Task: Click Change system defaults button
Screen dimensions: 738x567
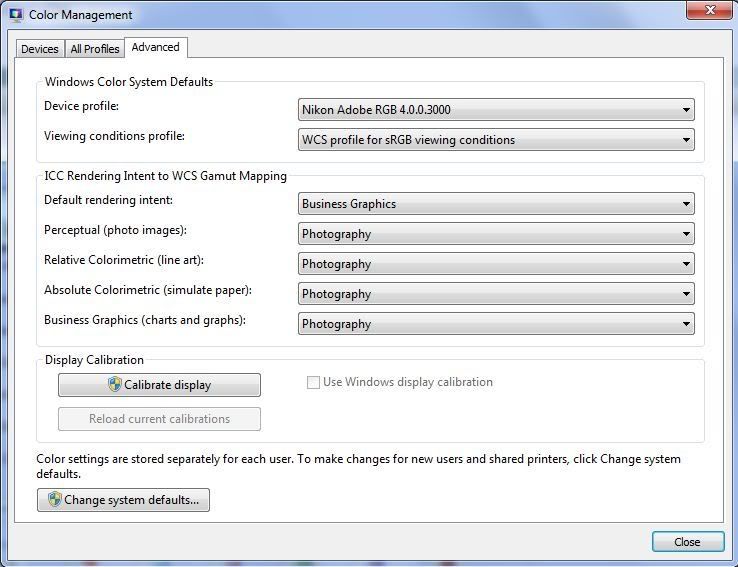Action: click(124, 500)
